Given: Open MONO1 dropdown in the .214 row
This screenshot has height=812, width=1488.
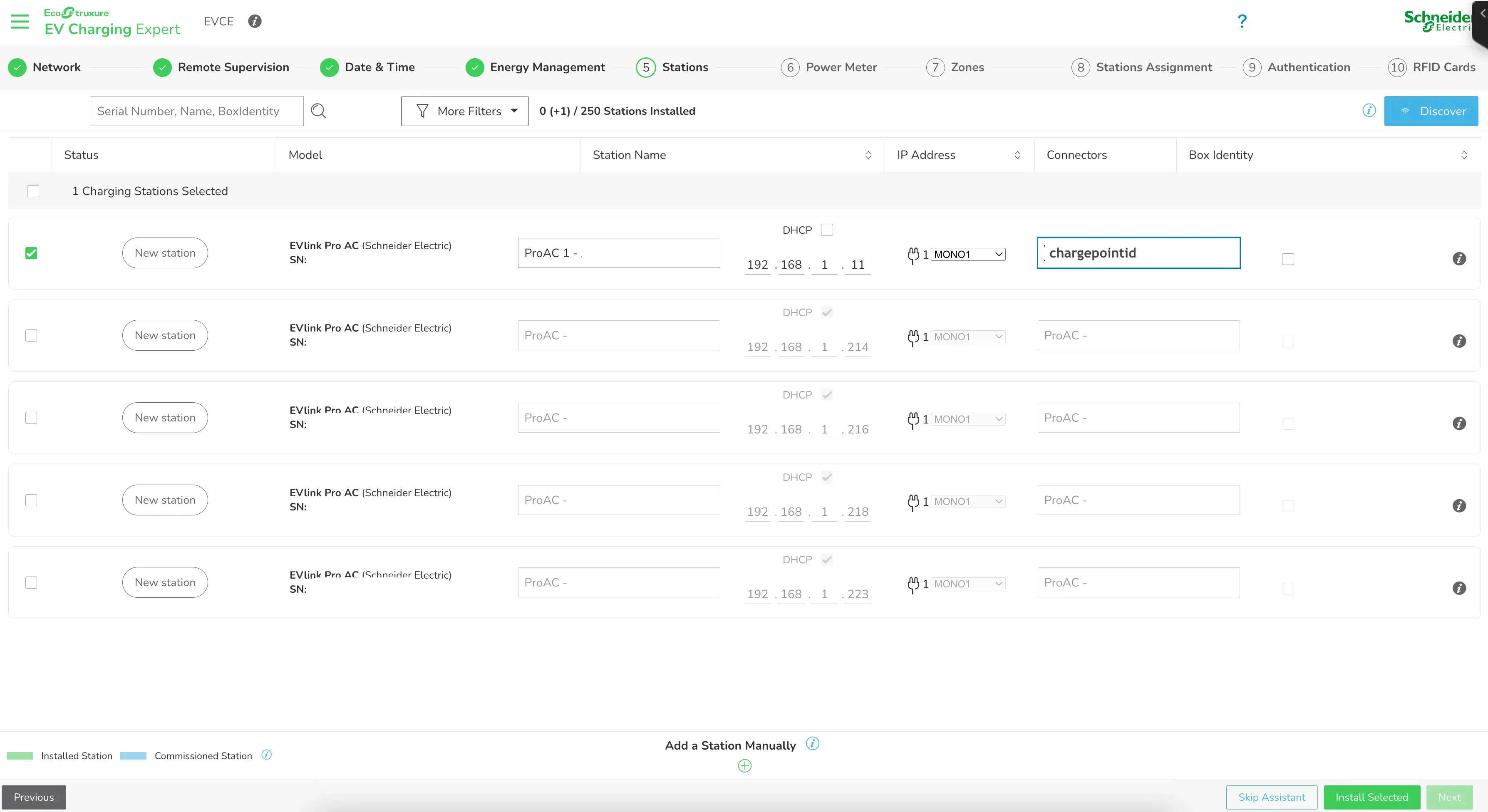Looking at the screenshot, I should coord(968,337).
